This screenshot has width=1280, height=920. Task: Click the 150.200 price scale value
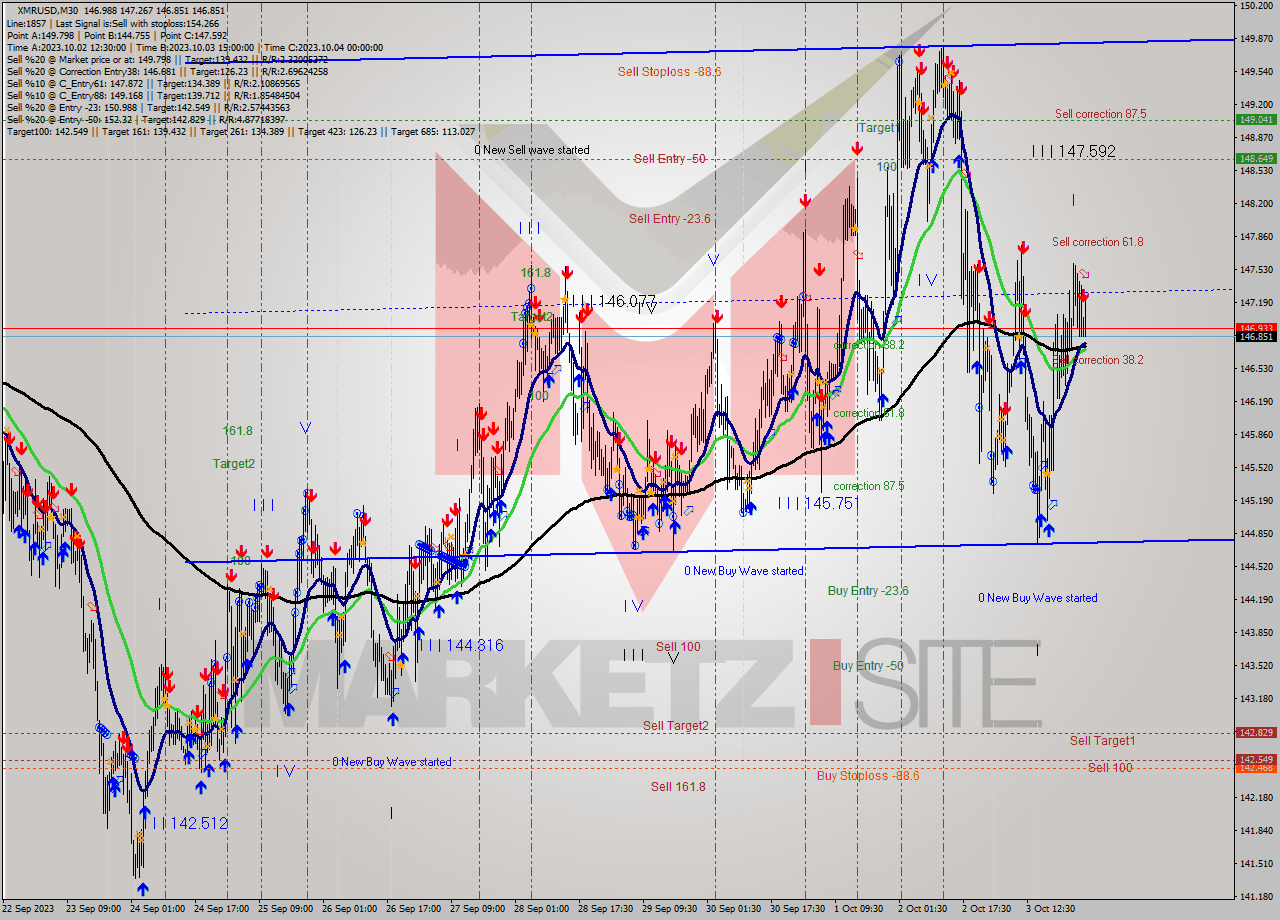pyautogui.click(x=1256, y=6)
